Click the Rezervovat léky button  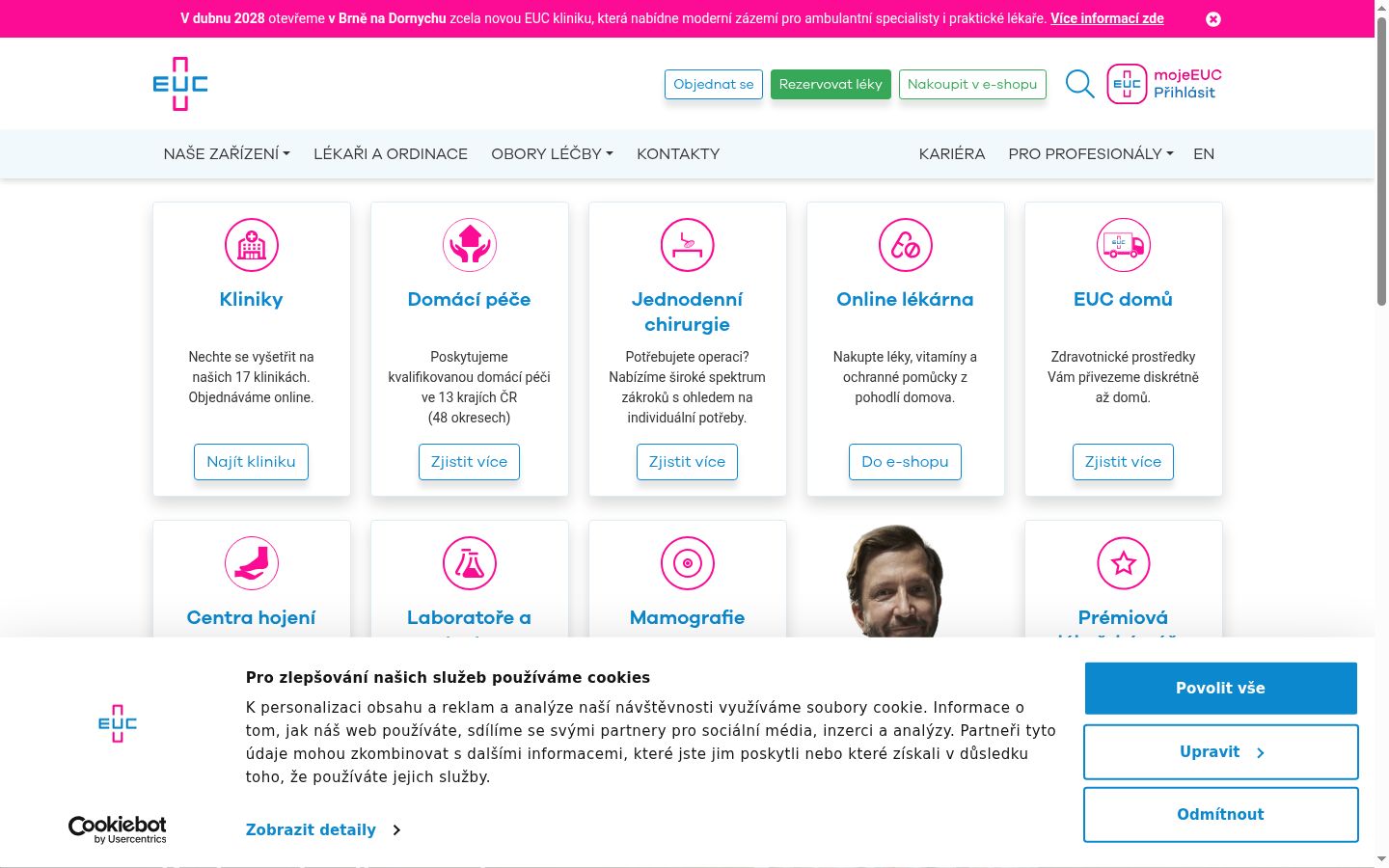coord(831,84)
